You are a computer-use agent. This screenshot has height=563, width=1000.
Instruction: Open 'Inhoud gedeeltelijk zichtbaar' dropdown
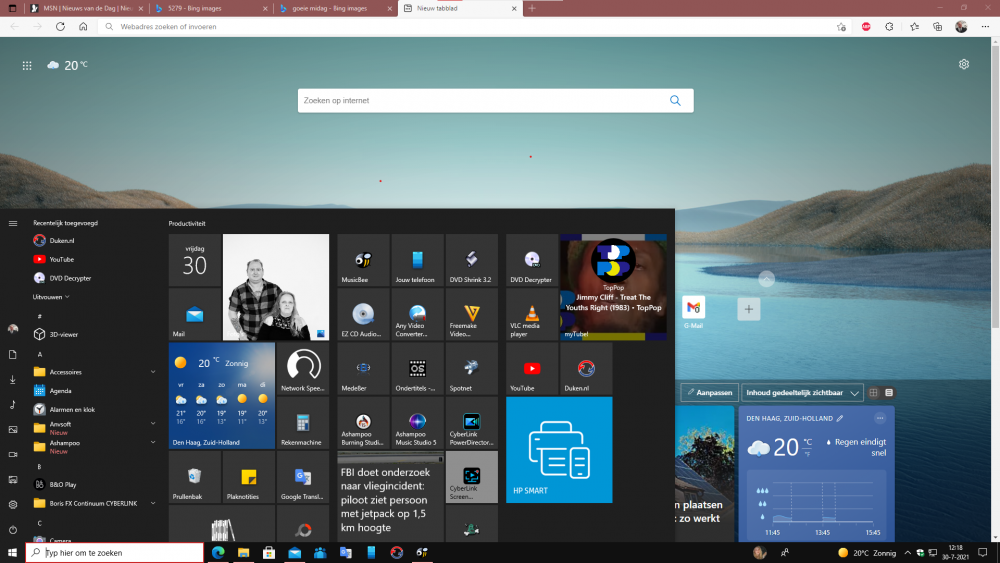click(802, 393)
